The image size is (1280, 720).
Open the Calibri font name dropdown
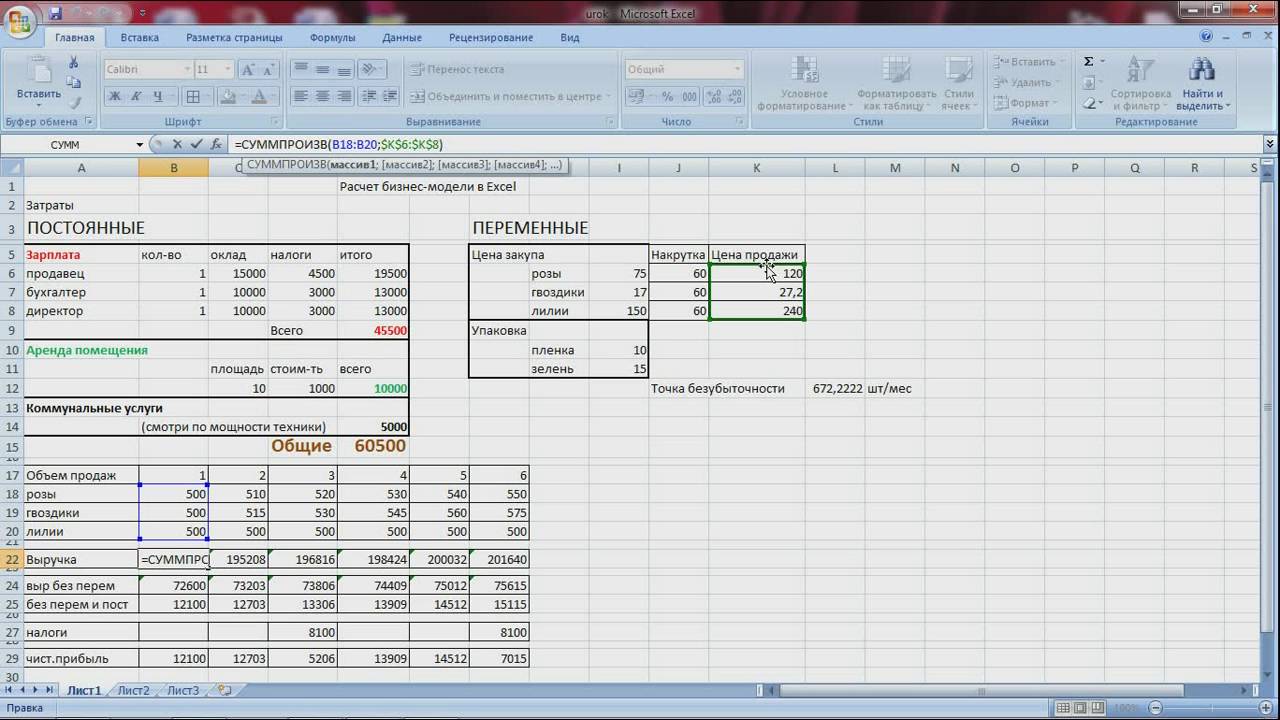187,70
